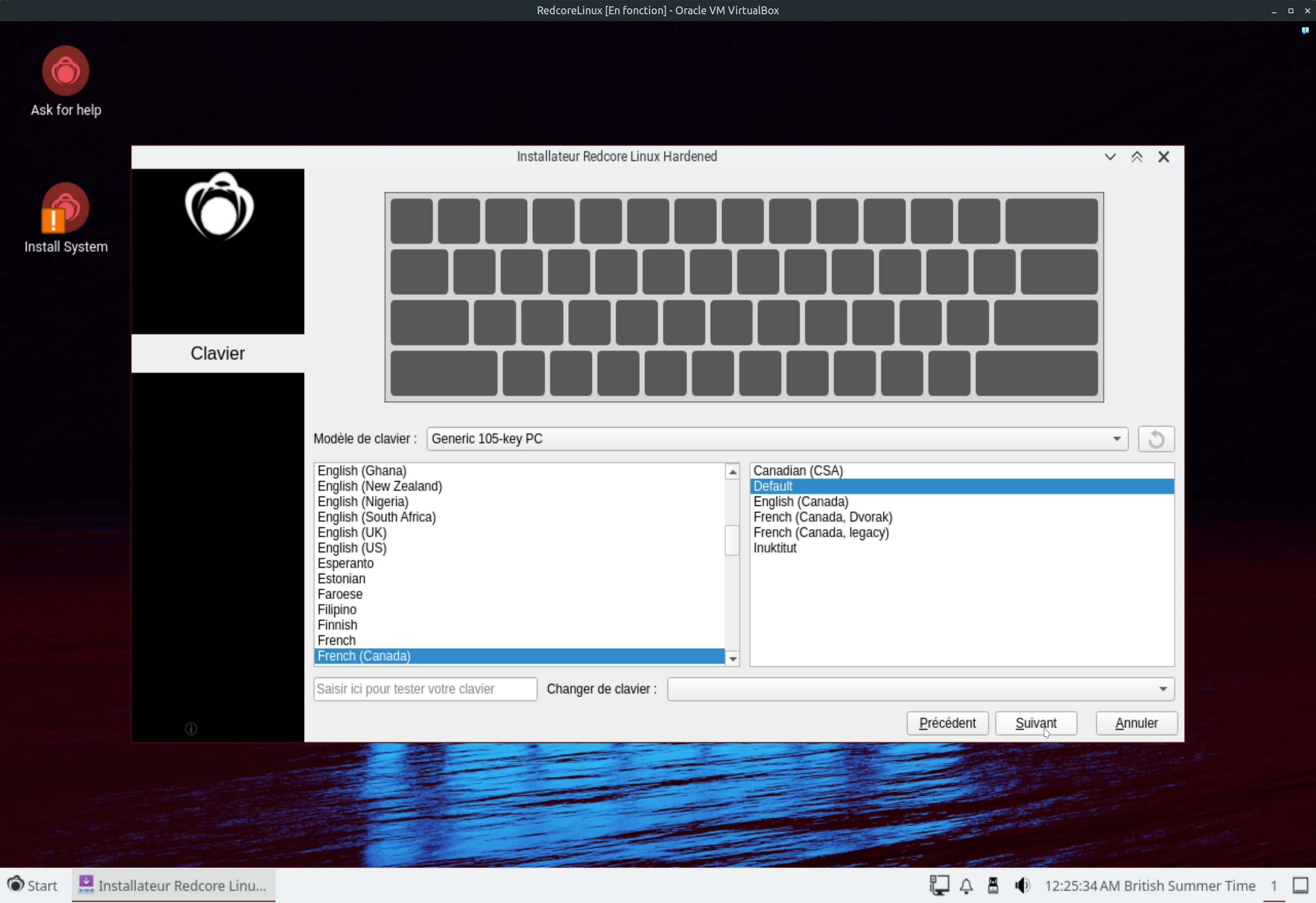Viewport: 1316px width, 903px height.
Task: Open the network tray icon
Action: tap(940, 886)
